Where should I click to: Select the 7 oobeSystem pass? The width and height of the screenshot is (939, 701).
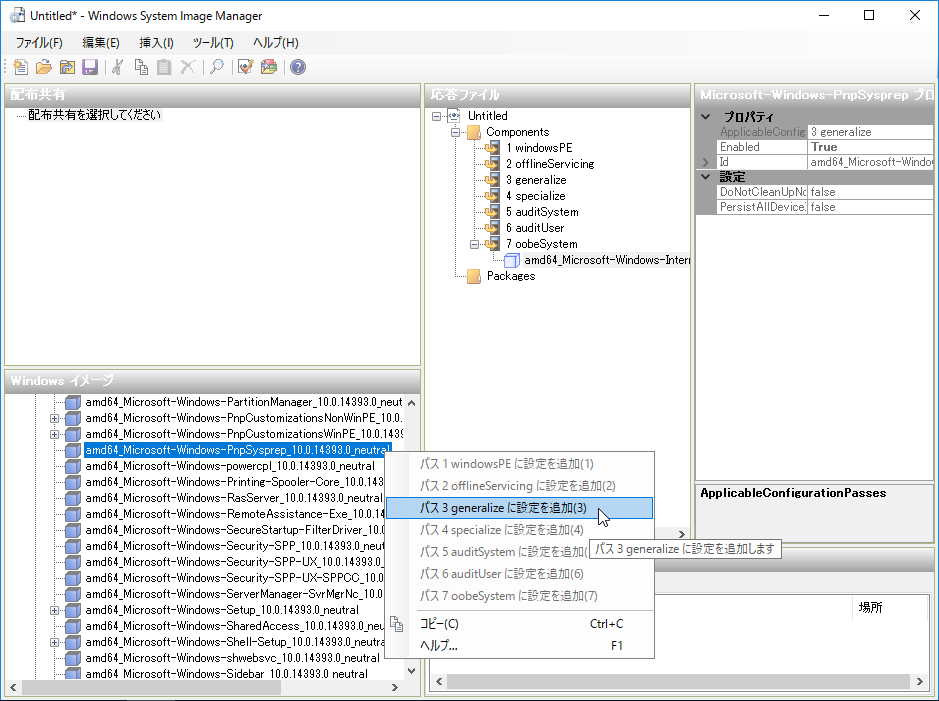(541, 244)
